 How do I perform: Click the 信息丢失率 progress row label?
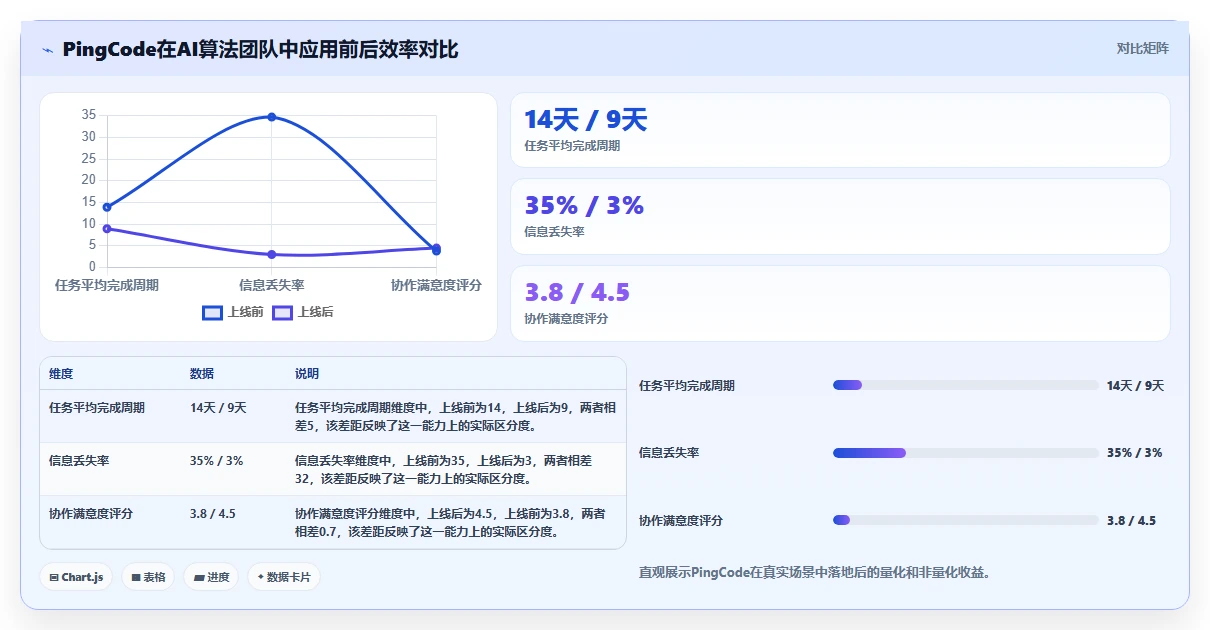pos(669,453)
